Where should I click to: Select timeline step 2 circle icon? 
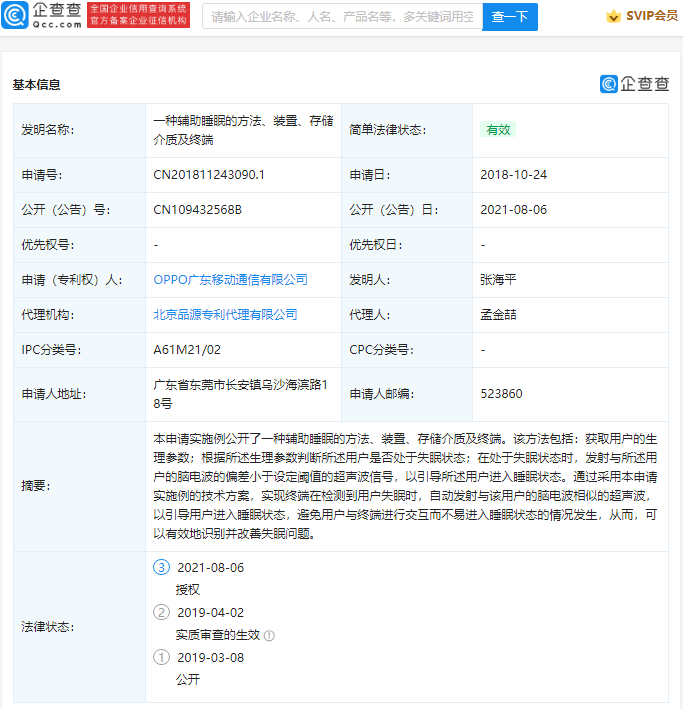161,612
